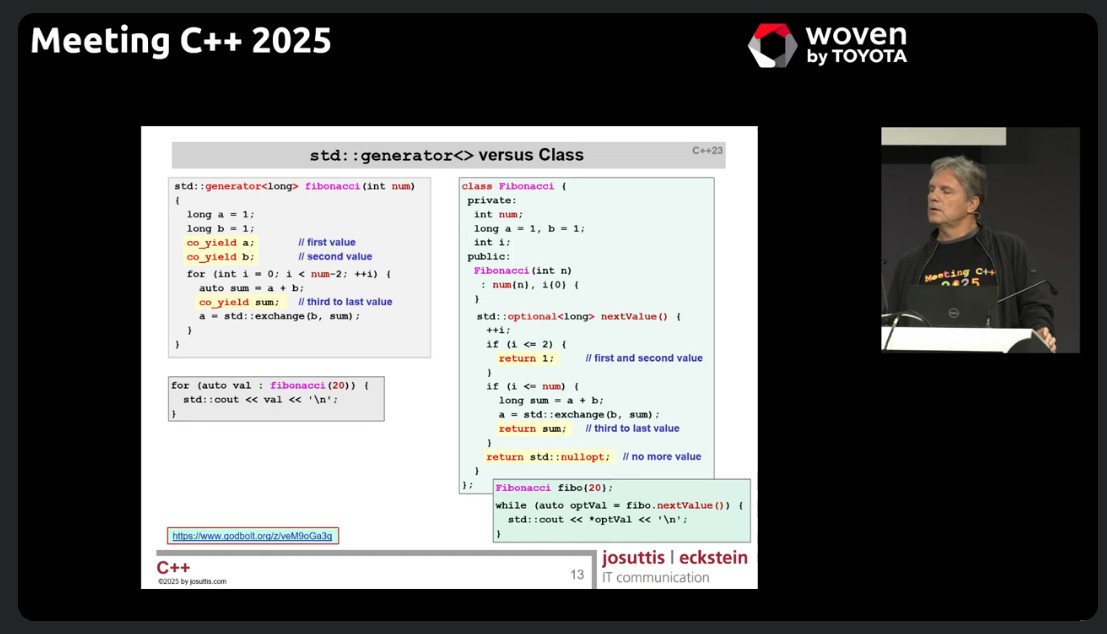Click the presenter webcam video thumbnail
Screen dimensions: 1107x634
(979, 239)
